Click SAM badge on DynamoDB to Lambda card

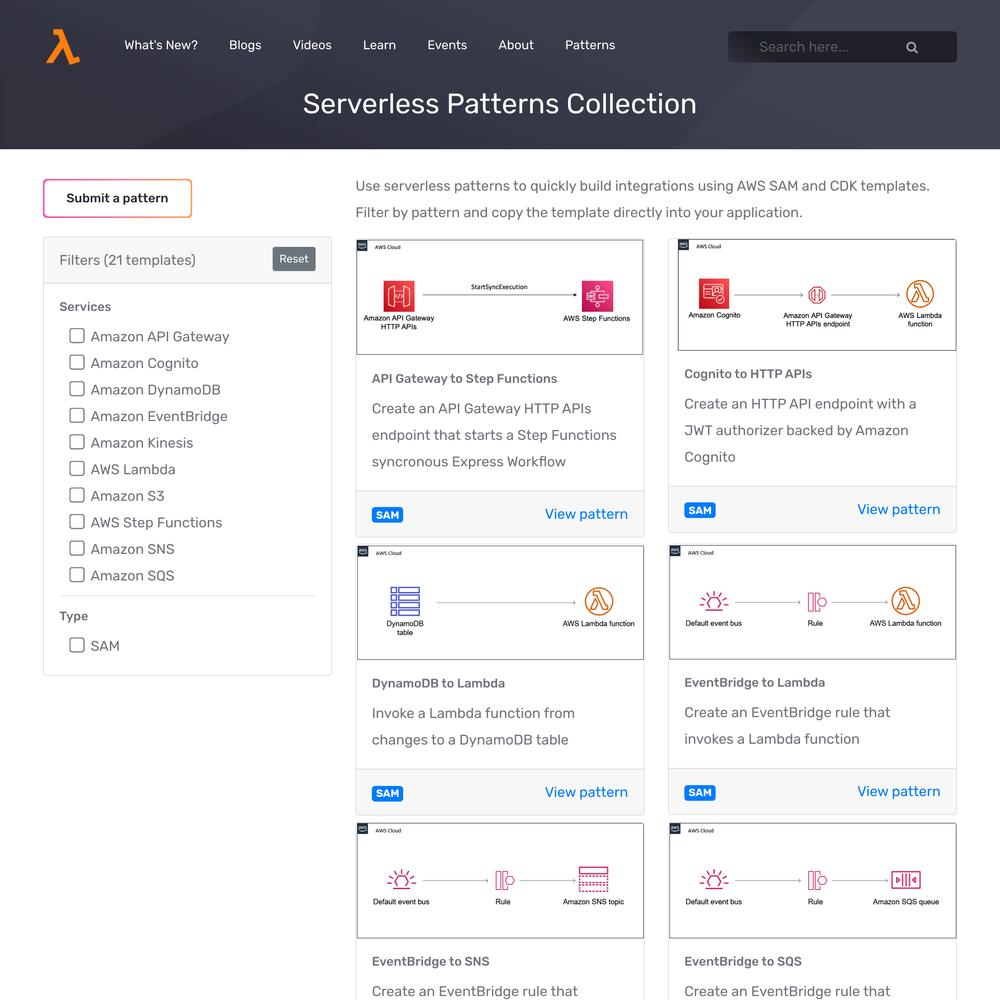(x=387, y=793)
